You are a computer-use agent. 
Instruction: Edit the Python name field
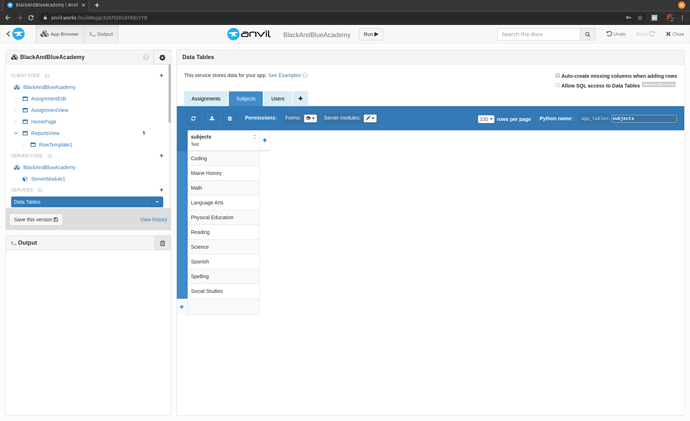click(x=644, y=119)
